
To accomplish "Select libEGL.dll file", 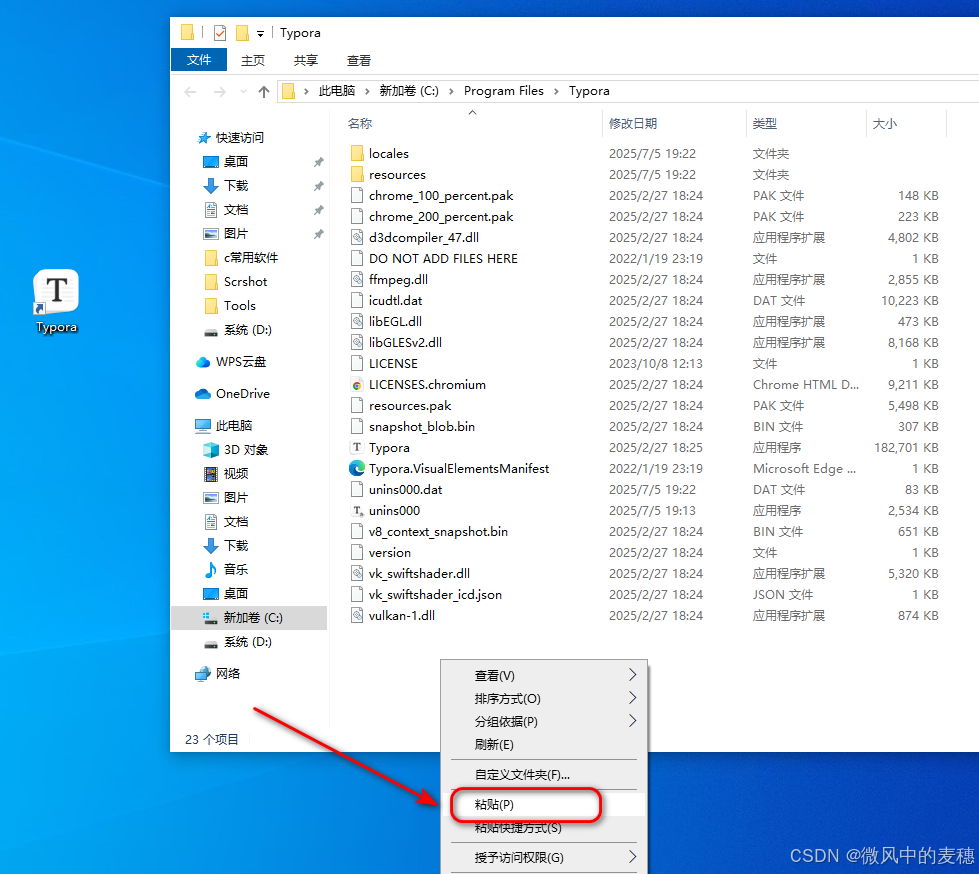I will [386, 322].
